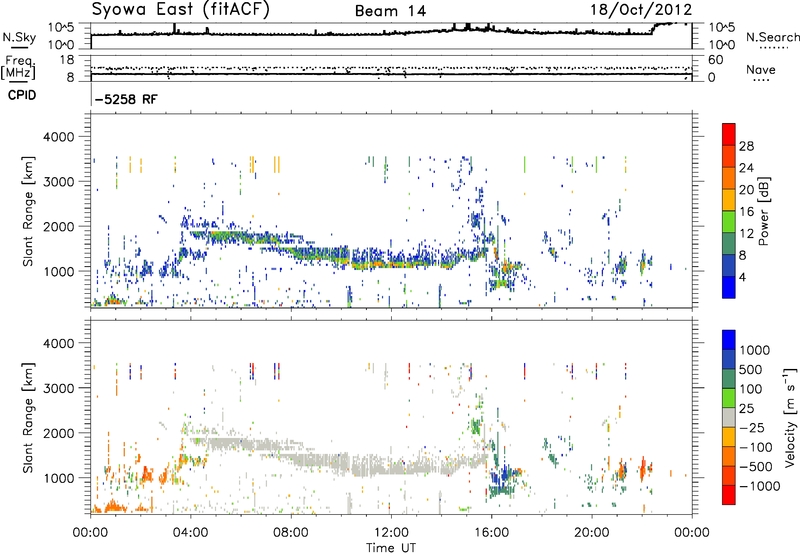
Task: Pick the light green 12-16 dB colorbar segment
Action: (x=729, y=222)
